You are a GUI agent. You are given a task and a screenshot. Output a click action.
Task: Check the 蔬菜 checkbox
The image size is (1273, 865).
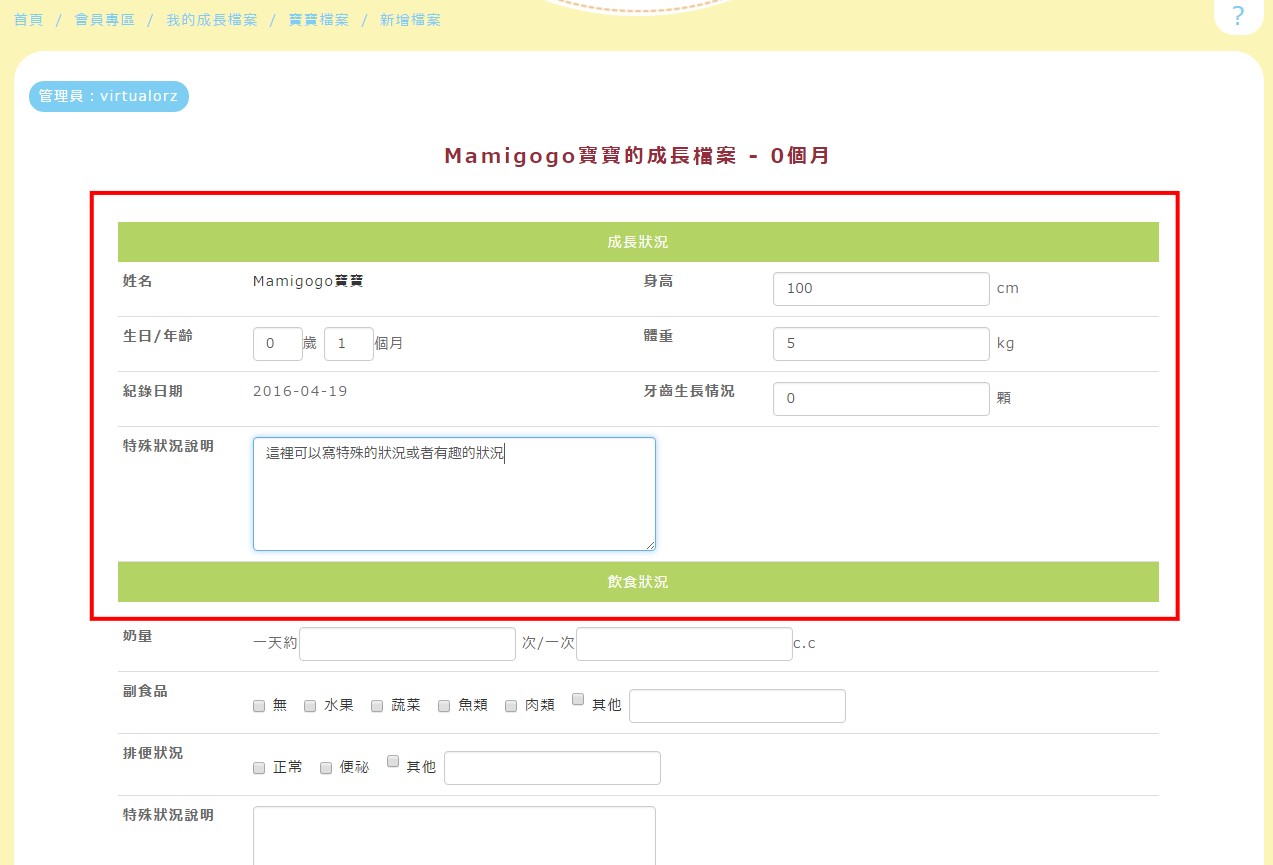[x=377, y=706]
